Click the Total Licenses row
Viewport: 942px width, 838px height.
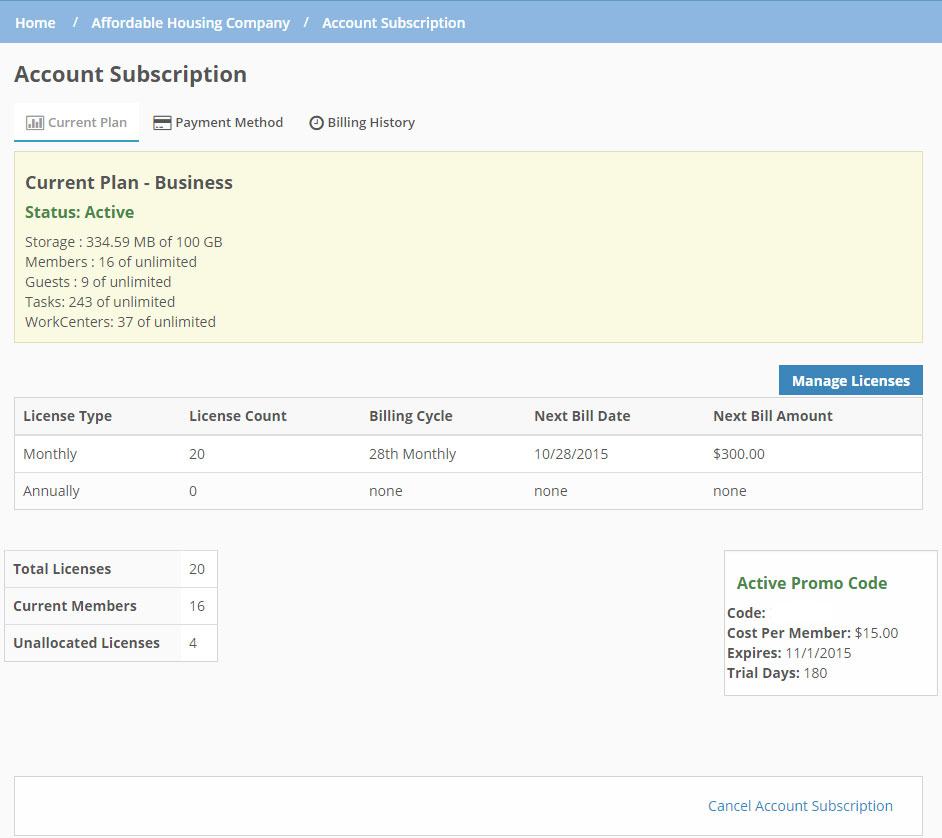pos(110,568)
